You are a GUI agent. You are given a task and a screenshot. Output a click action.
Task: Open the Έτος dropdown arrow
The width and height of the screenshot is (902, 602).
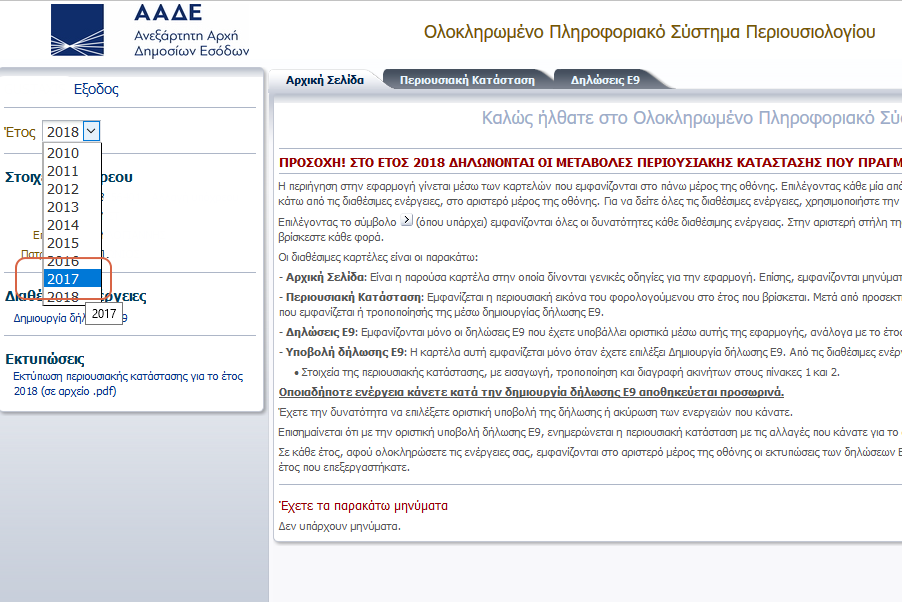click(x=91, y=131)
